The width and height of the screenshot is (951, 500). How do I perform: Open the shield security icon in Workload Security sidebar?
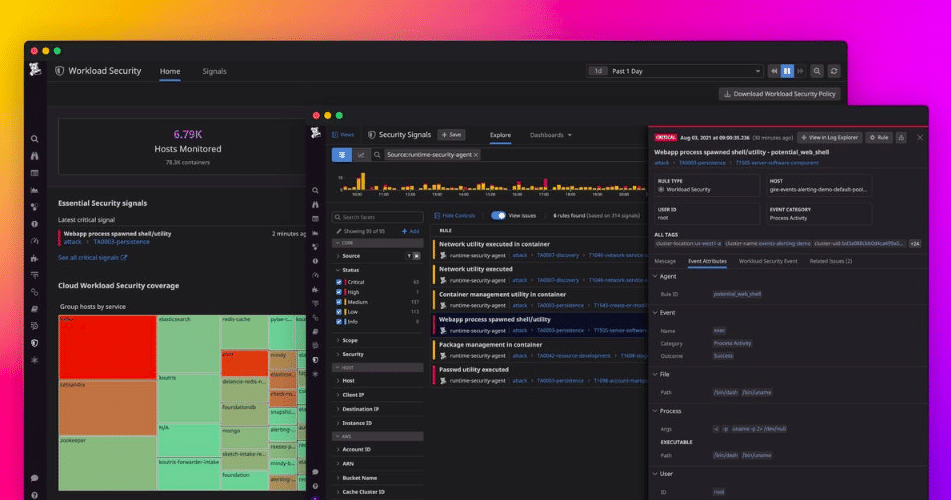[35, 343]
